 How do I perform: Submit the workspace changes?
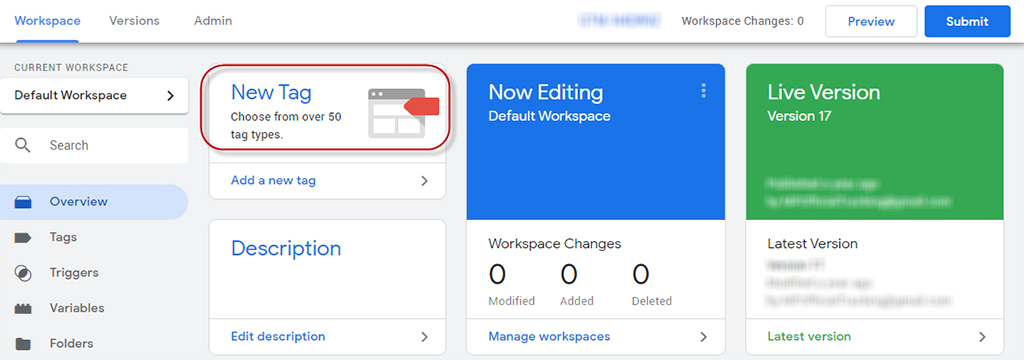point(967,22)
